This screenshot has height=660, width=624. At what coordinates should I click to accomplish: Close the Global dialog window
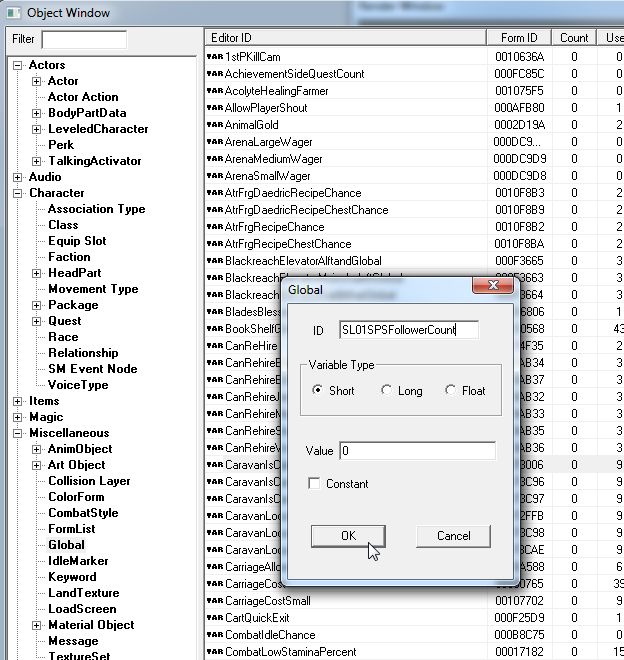pyautogui.click(x=493, y=285)
